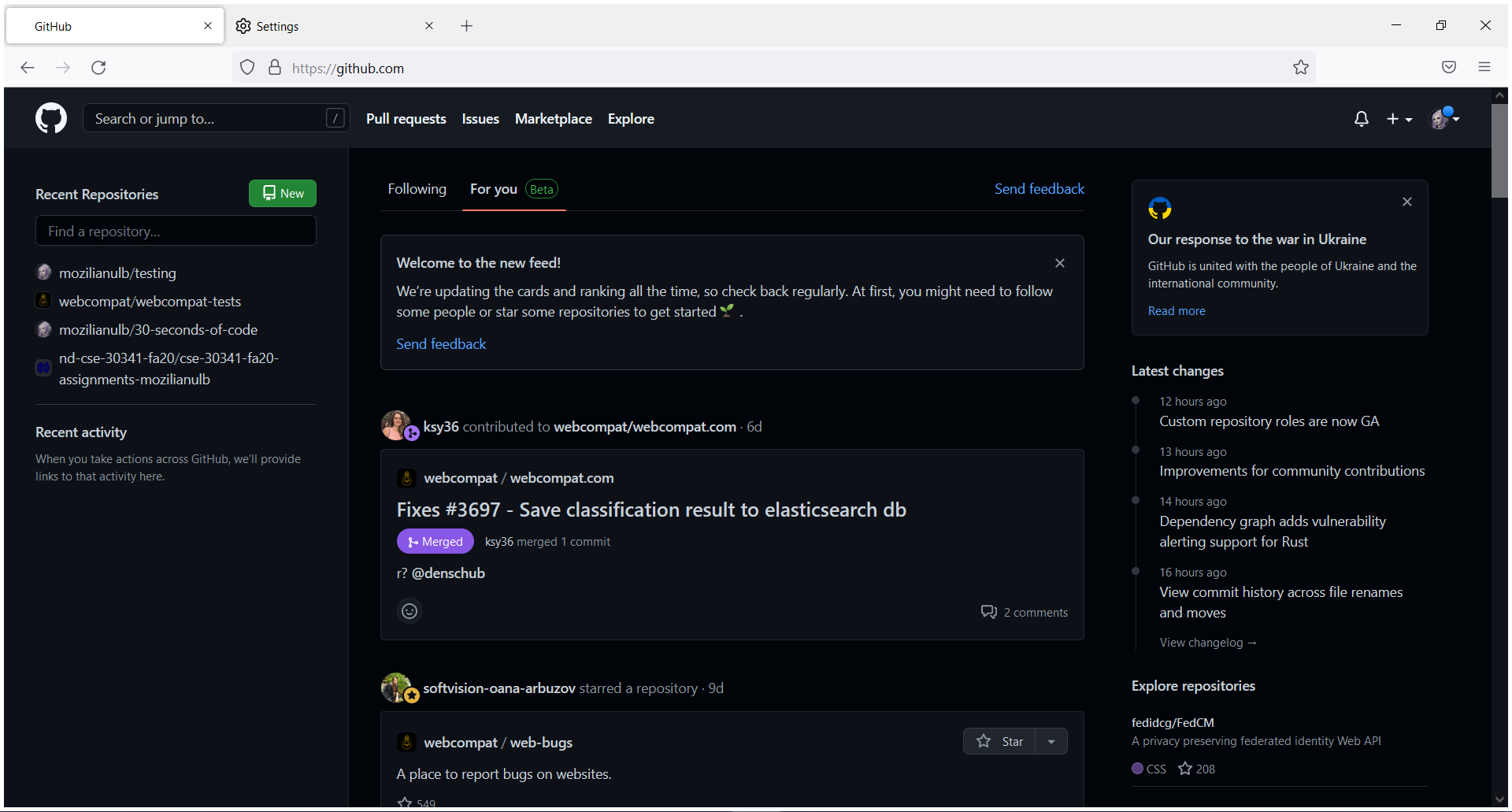Click Send feedback next to the feed tabs
The image size is (1512, 812).
[x=1039, y=189]
